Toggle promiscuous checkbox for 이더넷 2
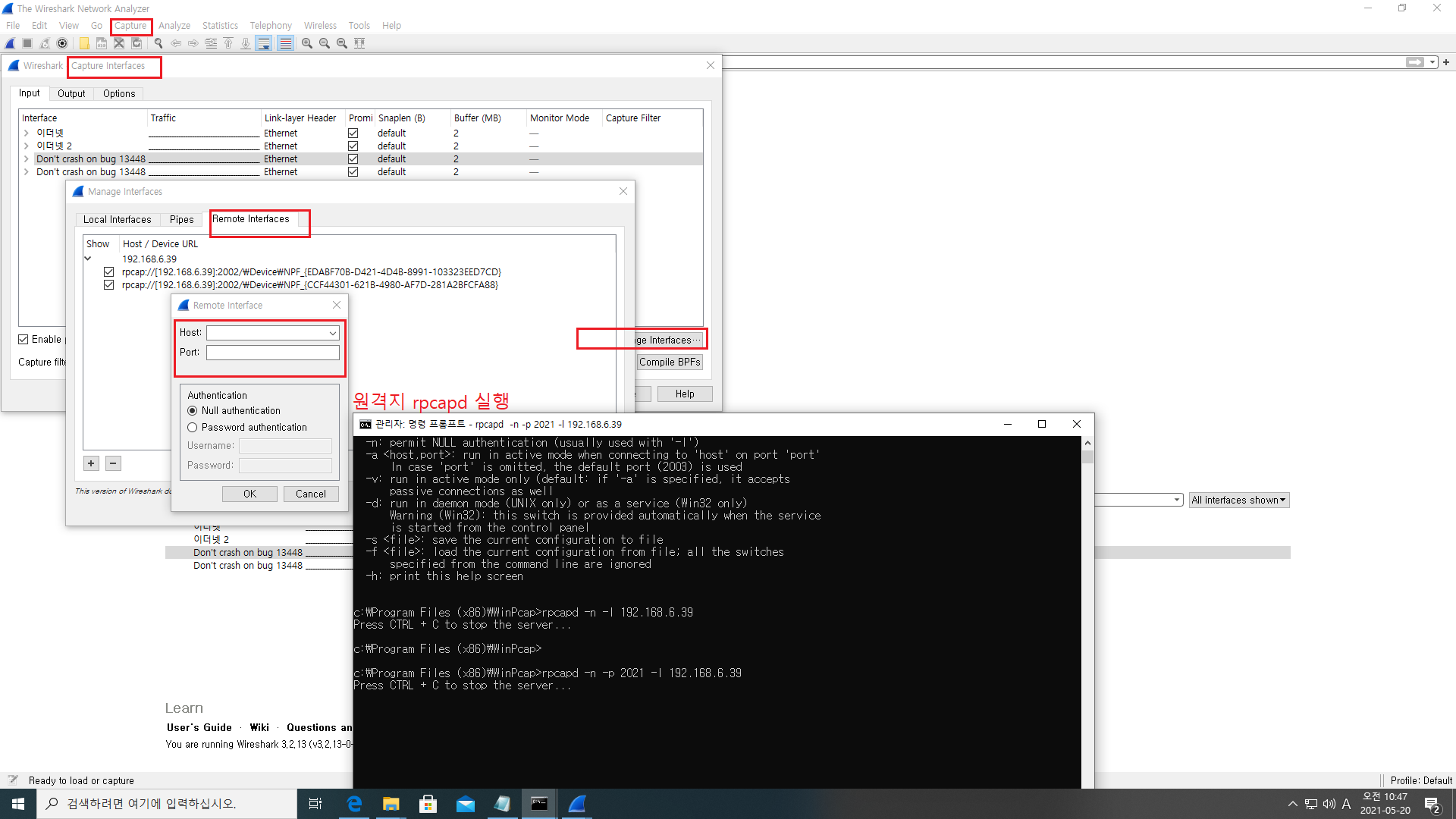The height and width of the screenshot is (819, 1456). (x=353, y=146)
